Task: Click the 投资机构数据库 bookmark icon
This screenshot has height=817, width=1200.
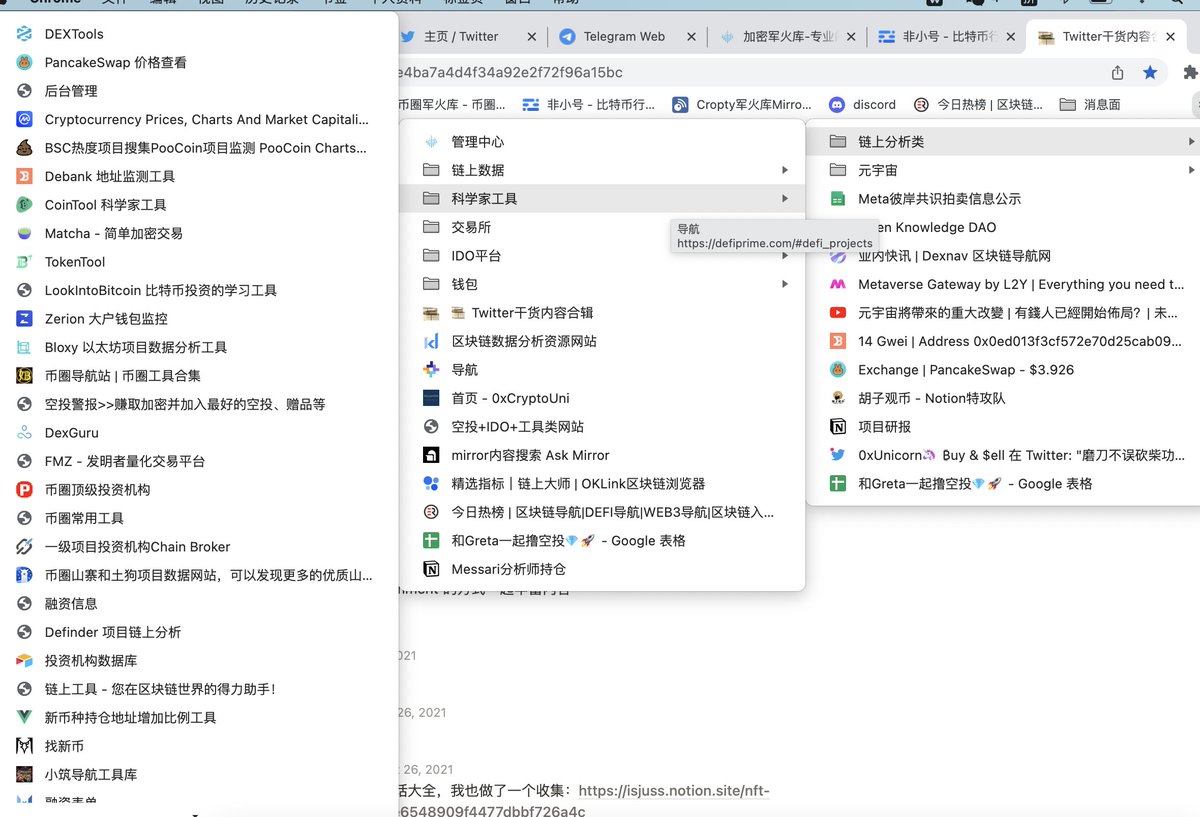Action: pos(25,661)
